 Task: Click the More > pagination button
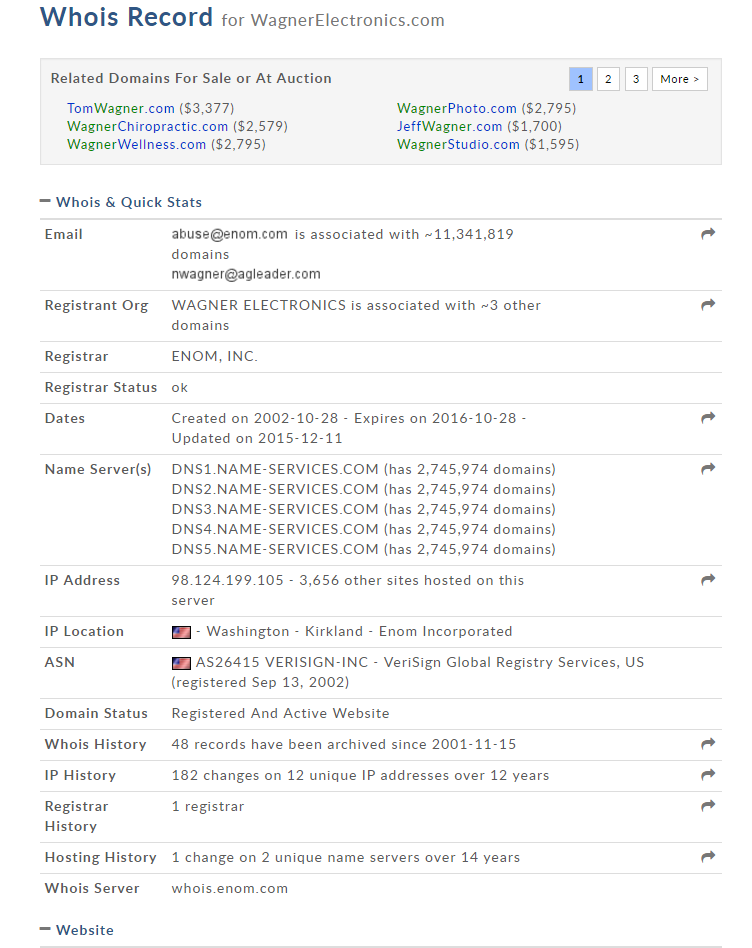(679, 79)
